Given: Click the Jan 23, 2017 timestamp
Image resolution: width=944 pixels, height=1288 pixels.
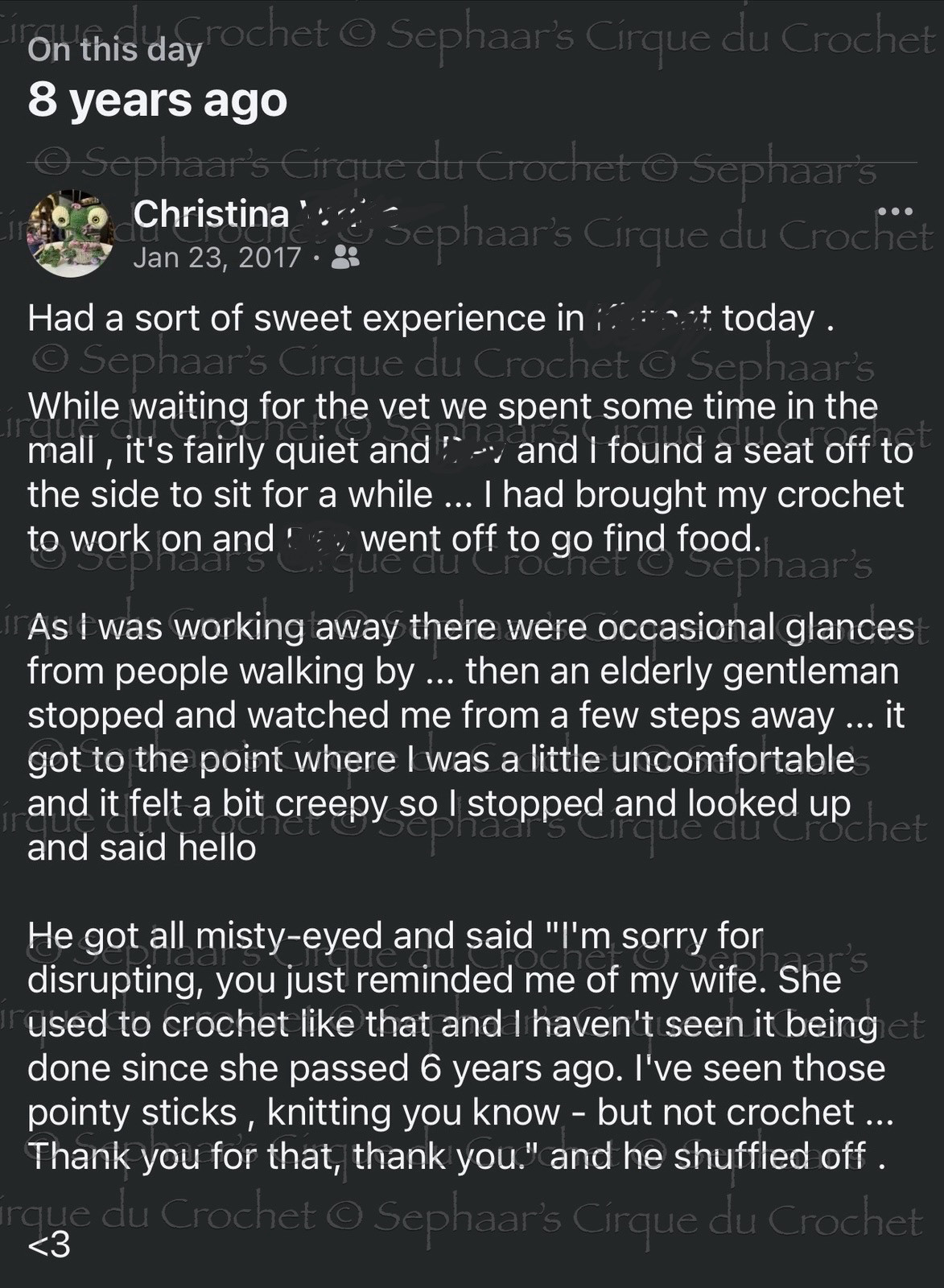Looking at the screenshot, I should pos(217,258).
